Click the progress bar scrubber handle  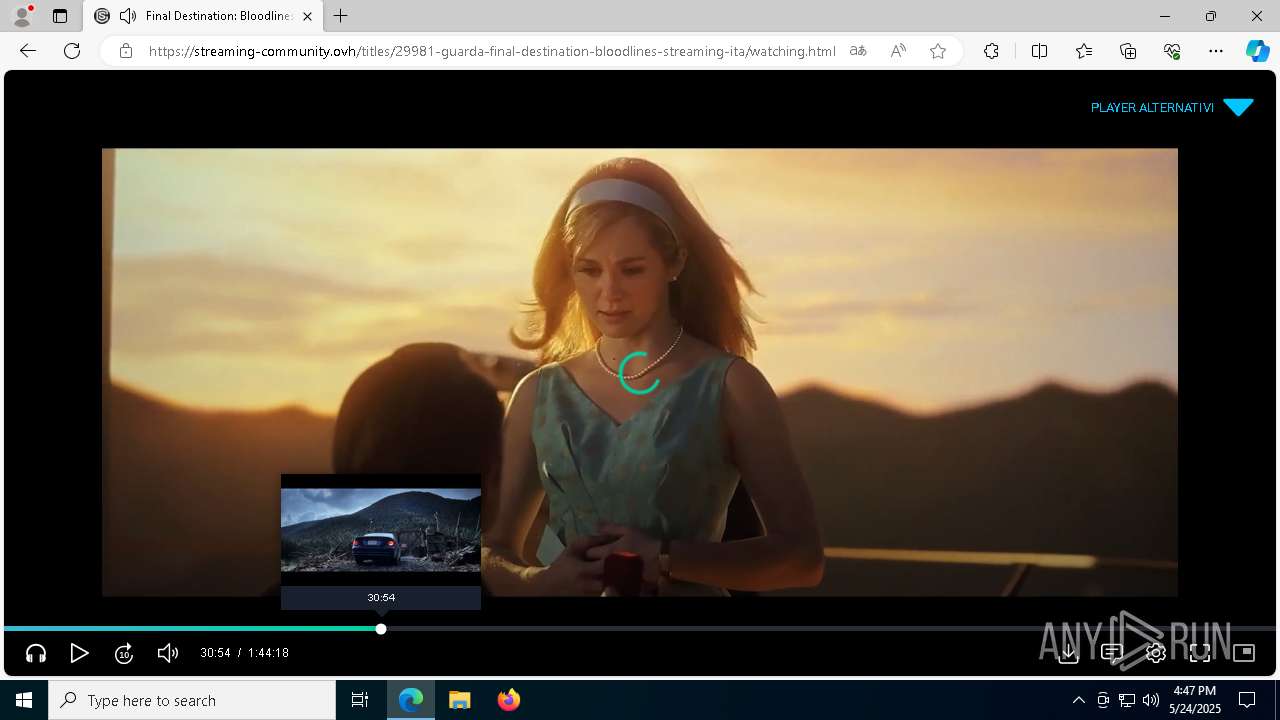click(381, 629)
